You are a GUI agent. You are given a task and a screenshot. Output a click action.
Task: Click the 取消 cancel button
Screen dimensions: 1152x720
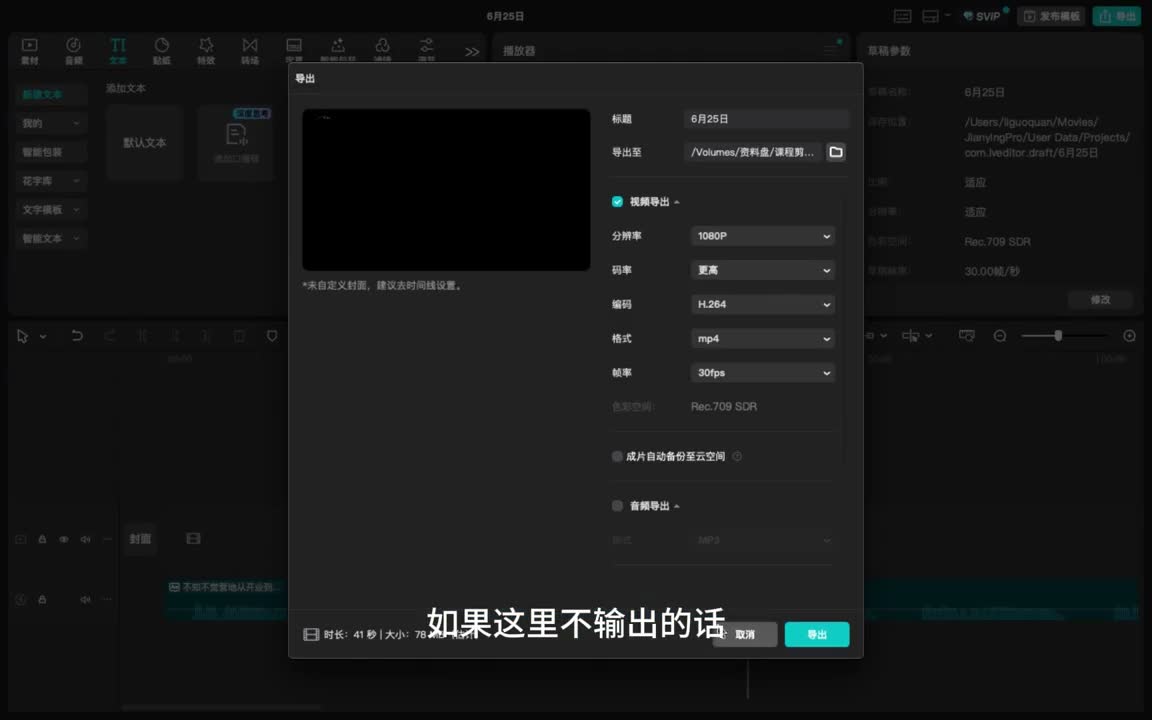(745, 634)
